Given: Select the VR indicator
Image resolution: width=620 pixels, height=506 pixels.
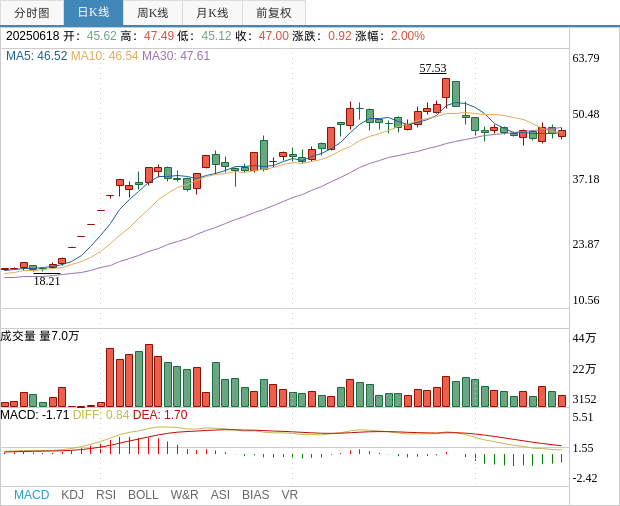Looking at the screenshot, I should click(x=290, y=495).
